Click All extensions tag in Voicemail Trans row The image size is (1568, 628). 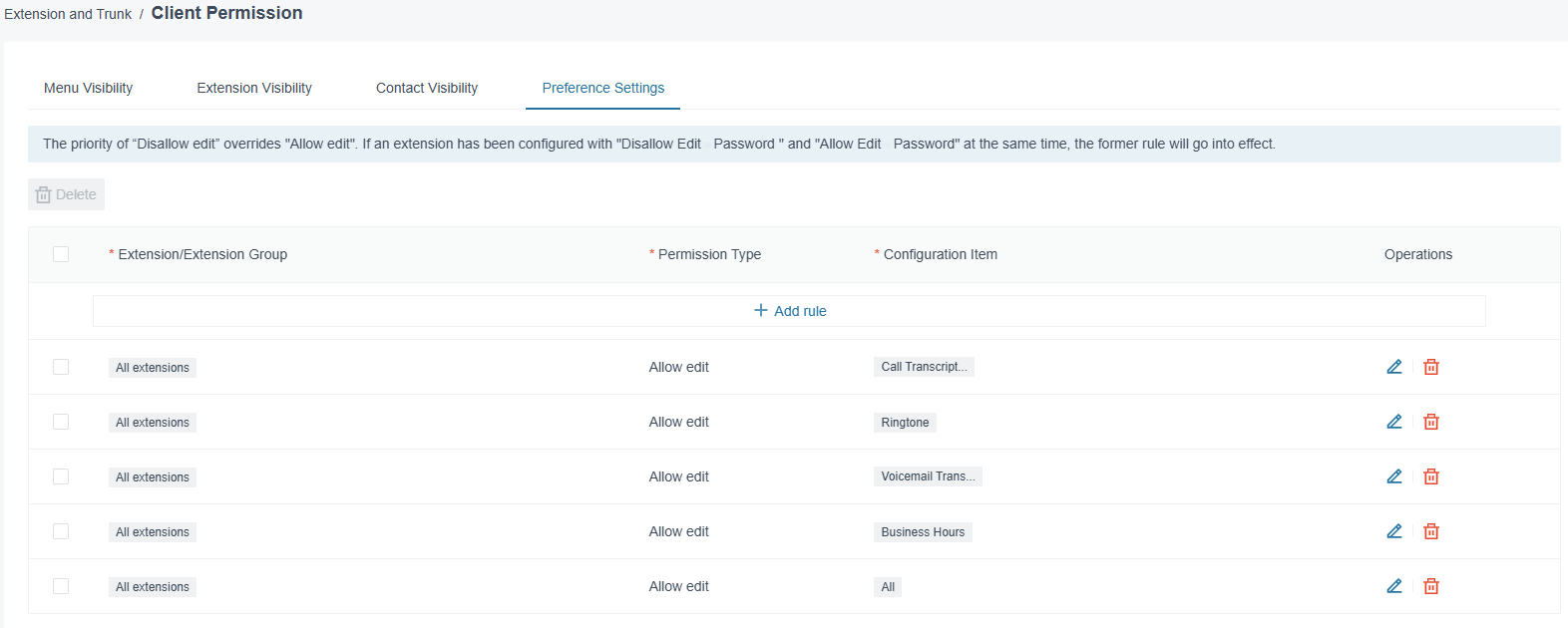(x=153, y=477)
